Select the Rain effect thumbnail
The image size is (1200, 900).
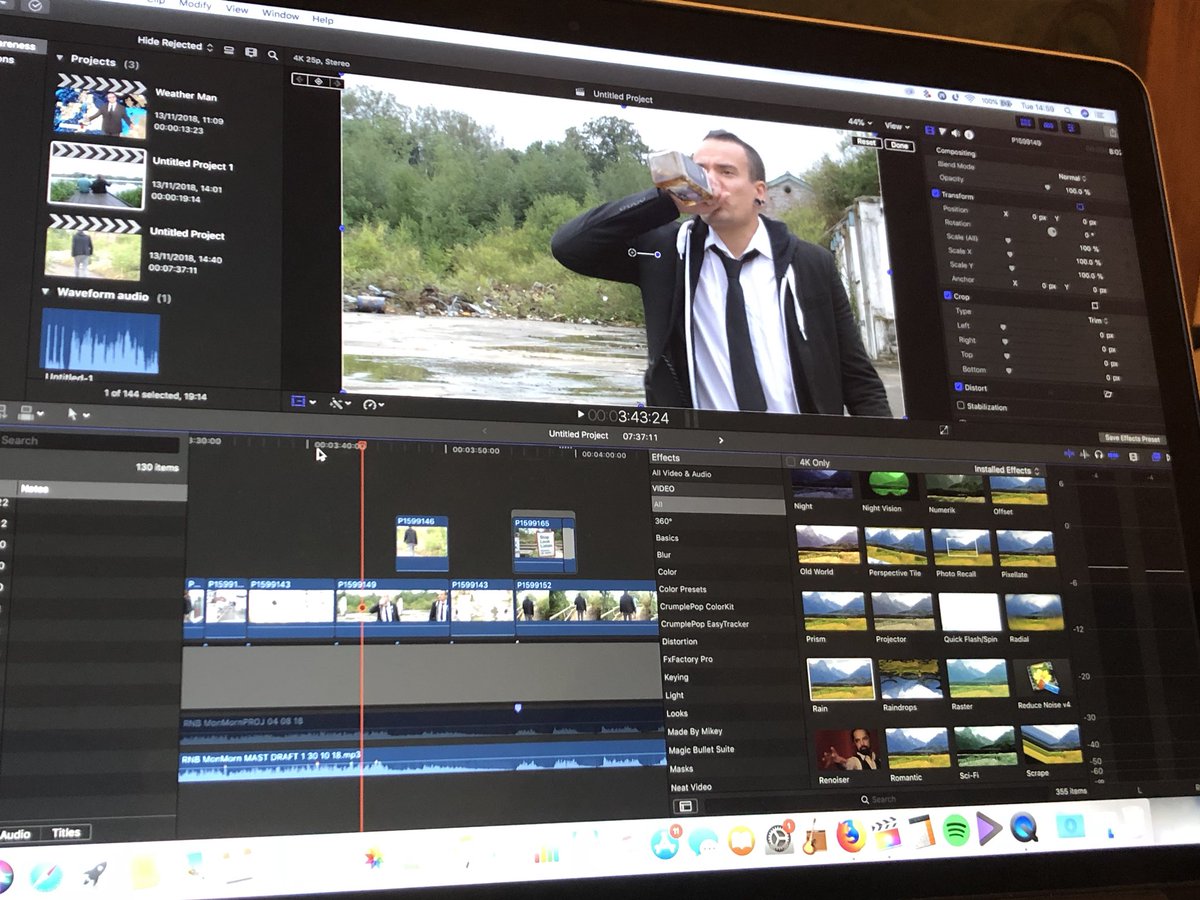tap(841, 678)
